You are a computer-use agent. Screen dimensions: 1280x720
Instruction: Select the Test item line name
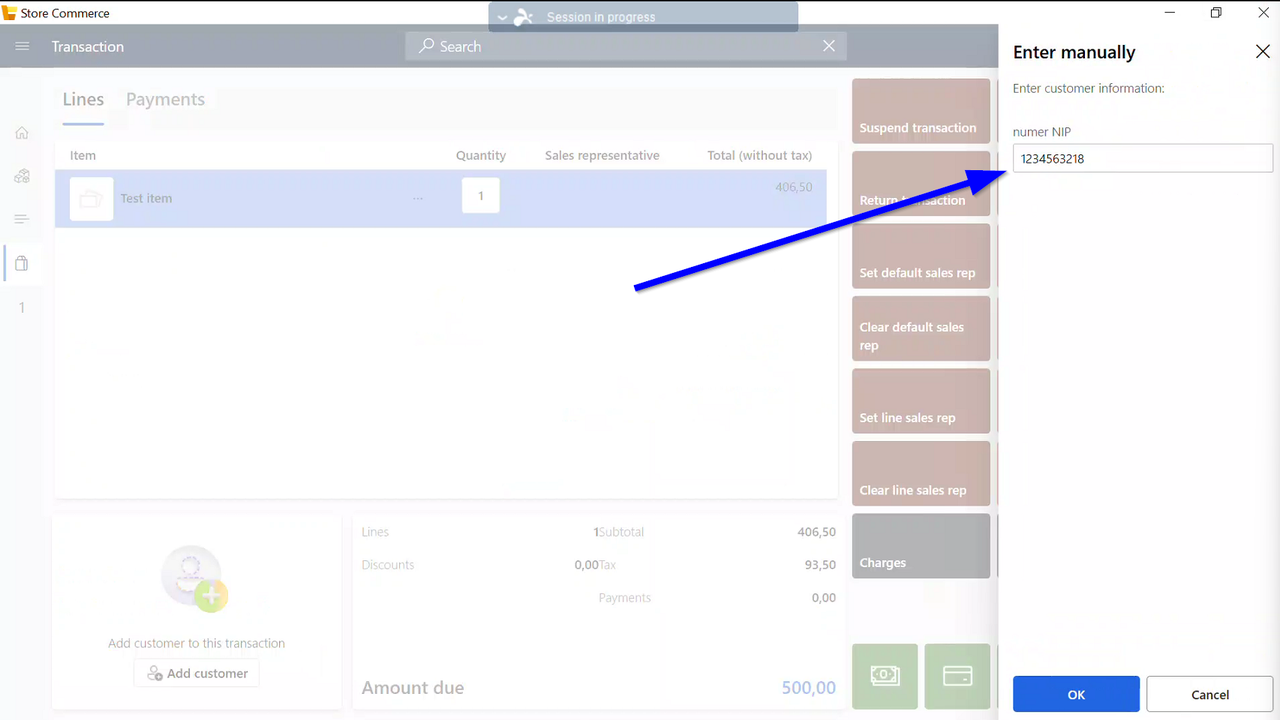[x=146, y=198]
